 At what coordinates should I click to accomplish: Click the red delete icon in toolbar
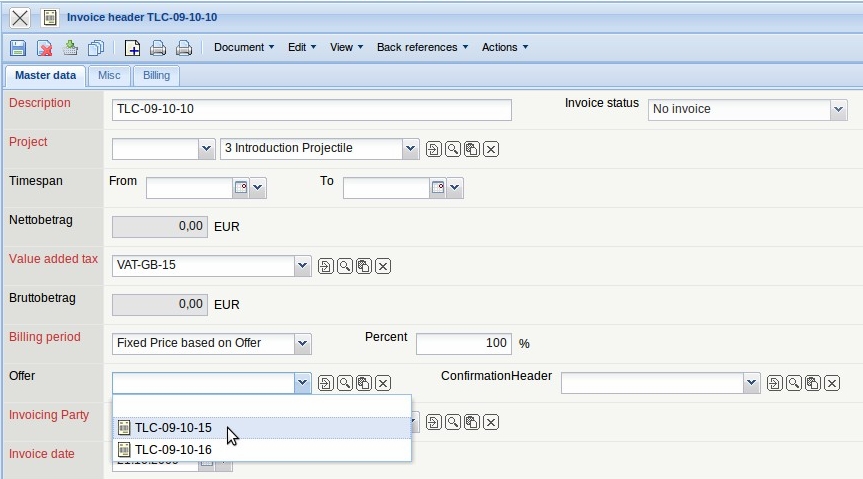click(x=45, y=47)
